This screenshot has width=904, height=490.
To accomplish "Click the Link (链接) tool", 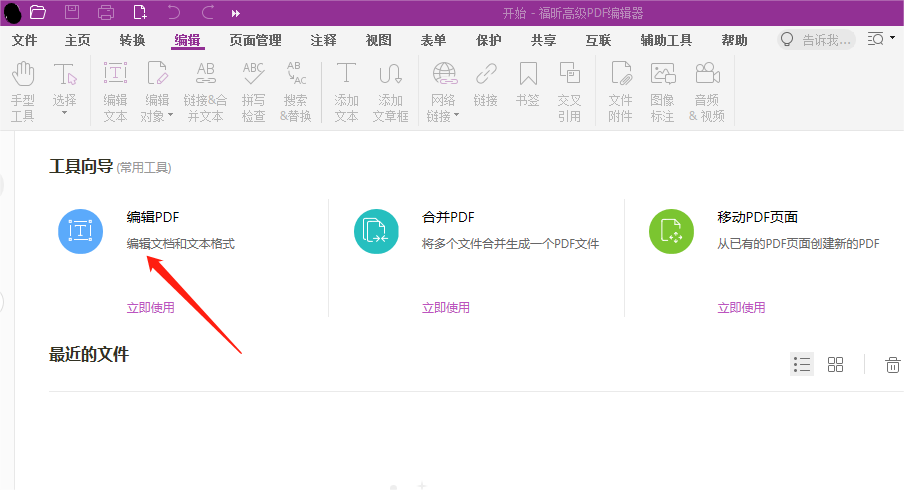I will tap(486, 85).
